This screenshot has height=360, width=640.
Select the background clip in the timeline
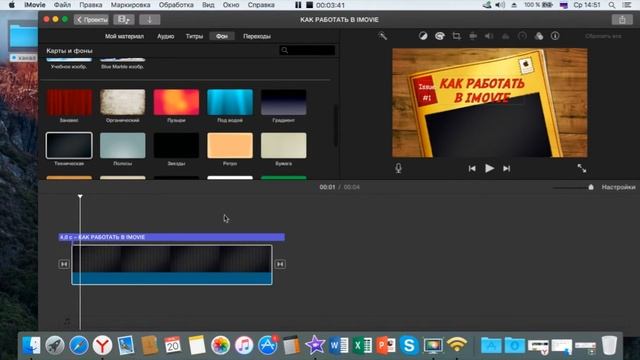[x=172, y=264]
